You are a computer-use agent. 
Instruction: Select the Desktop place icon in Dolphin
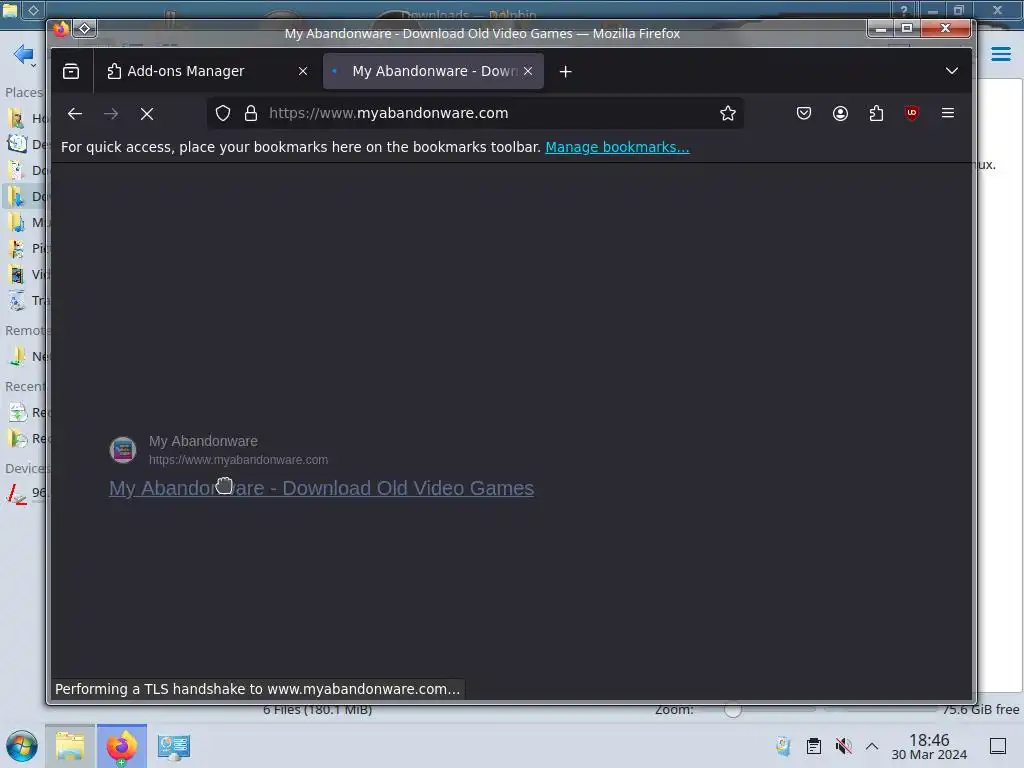[x=17, y=144]
